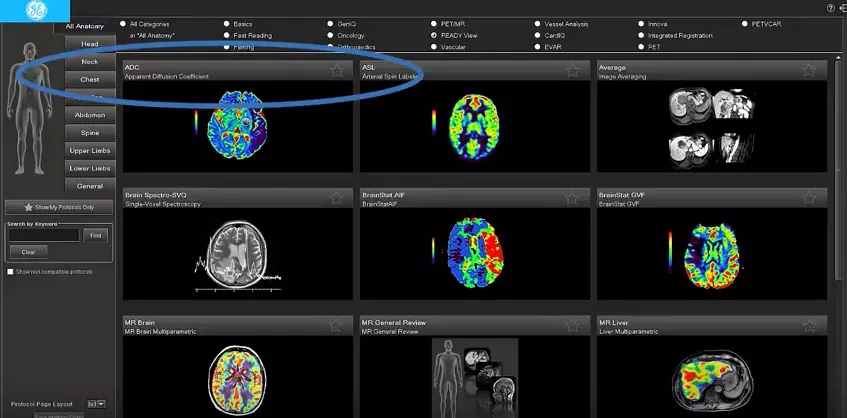Screen dimensions: 847x418
Task: Favorite the ASL Arterial Spin Labeling protocol
Action: click(573, 70)
